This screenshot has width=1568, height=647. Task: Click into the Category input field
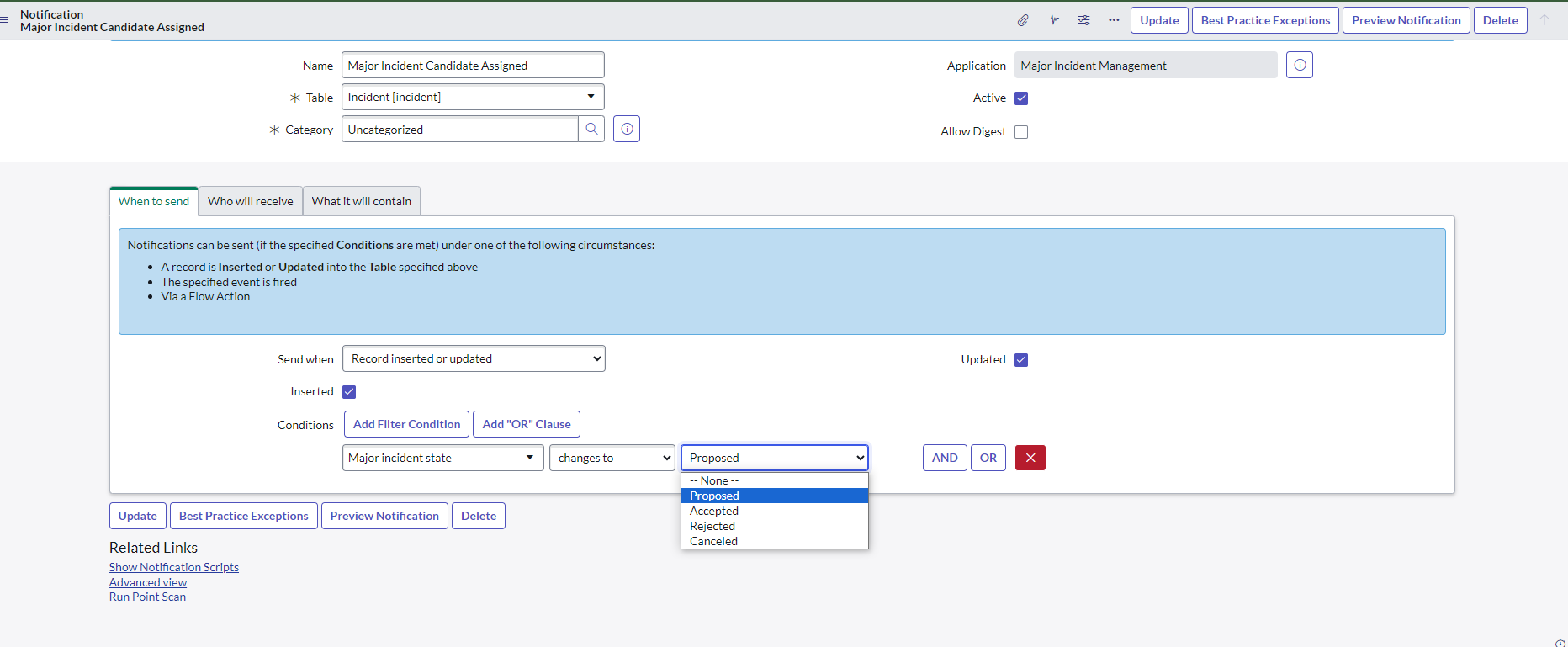[459, 129]
